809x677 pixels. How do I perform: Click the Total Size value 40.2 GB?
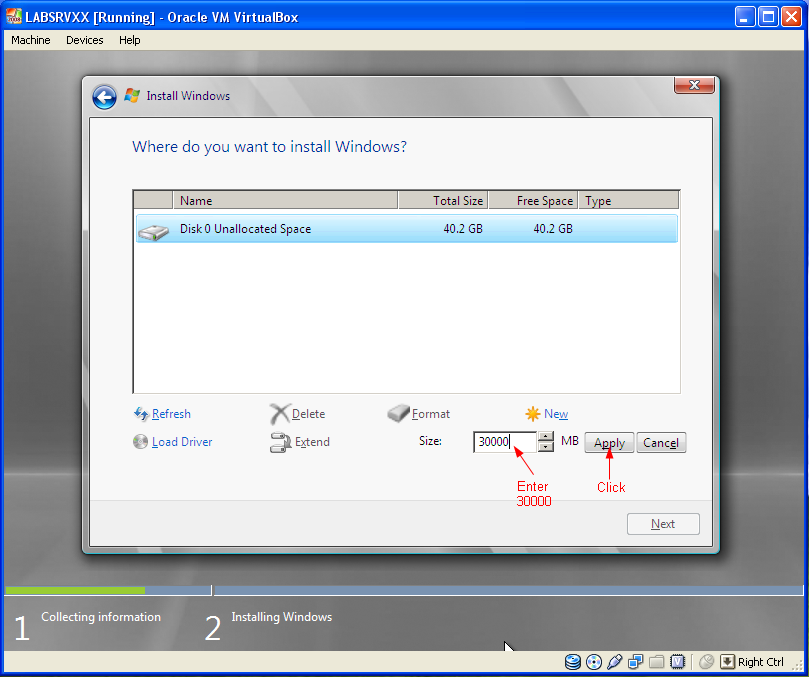(x=463, y=229)
